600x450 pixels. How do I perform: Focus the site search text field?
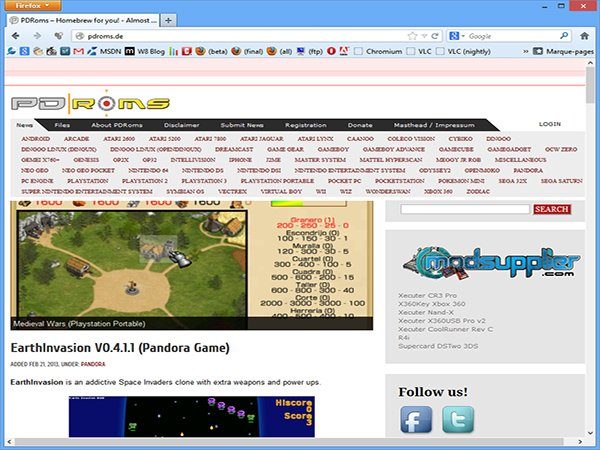coord(465,209)
